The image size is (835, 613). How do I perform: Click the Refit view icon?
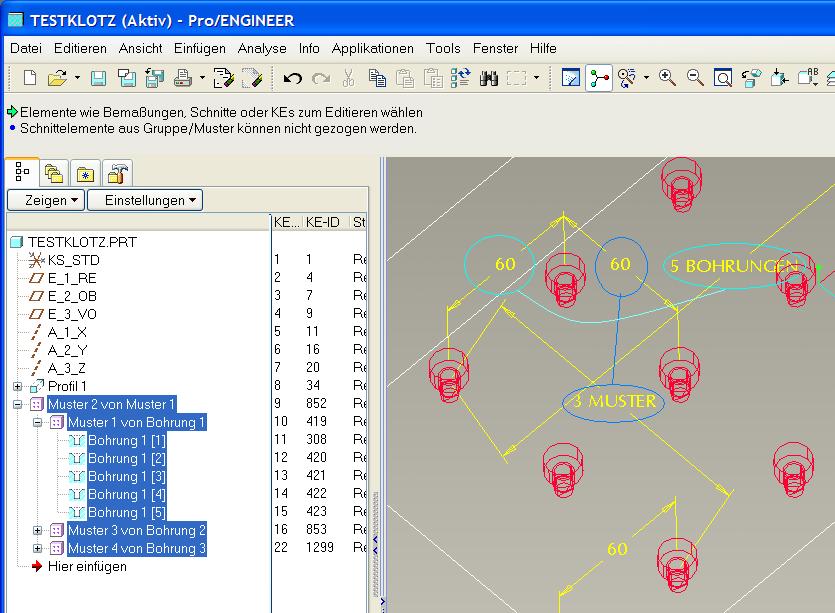(x=723, y=78)
